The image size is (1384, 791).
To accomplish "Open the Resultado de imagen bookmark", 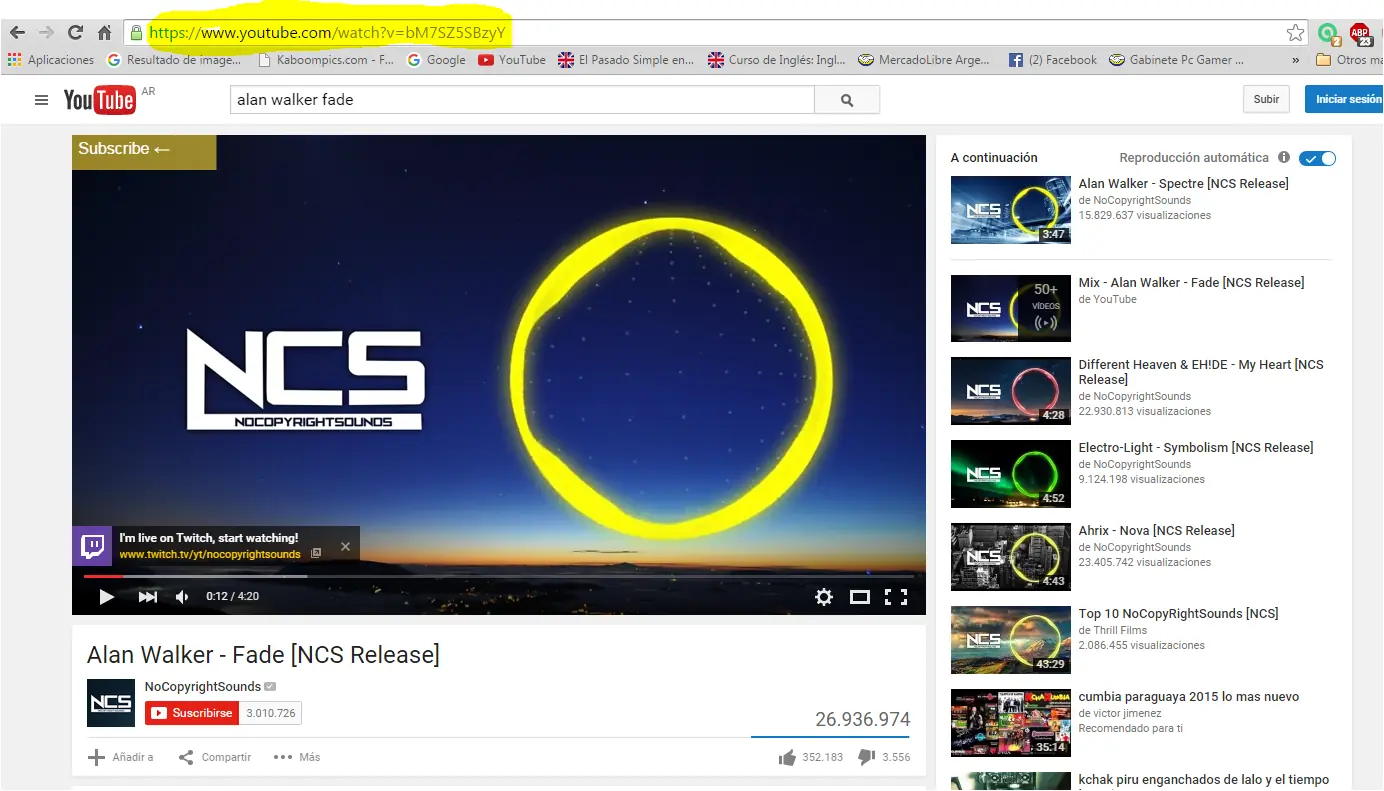I will (x=174, y=60).
